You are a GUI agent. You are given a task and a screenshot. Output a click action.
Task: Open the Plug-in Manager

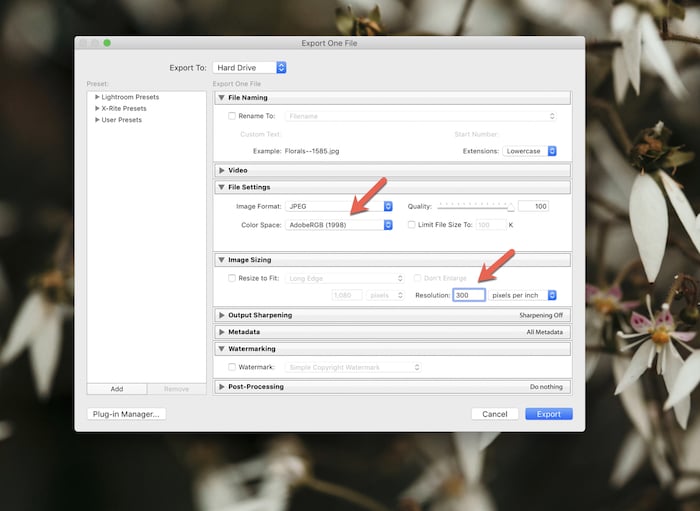pyautogui.click(x=126, y=414)
